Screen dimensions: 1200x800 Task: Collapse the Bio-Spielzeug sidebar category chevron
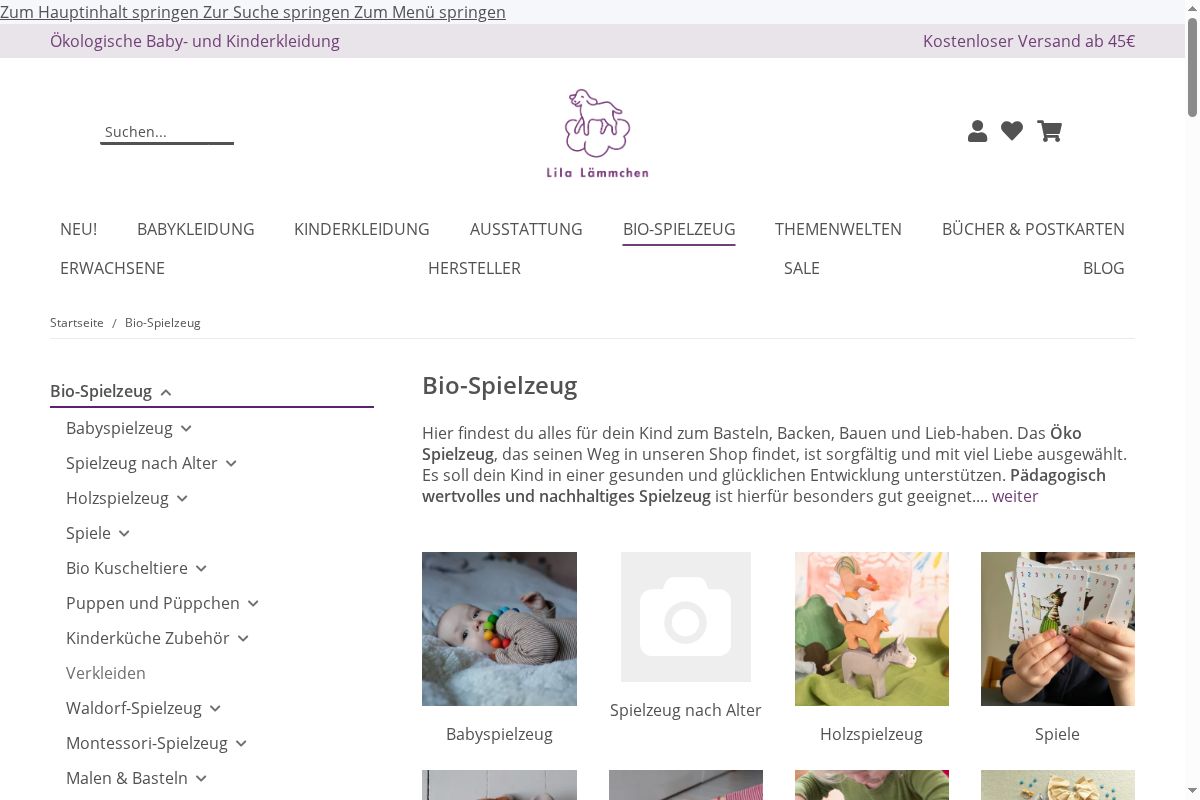click(166, 392)
